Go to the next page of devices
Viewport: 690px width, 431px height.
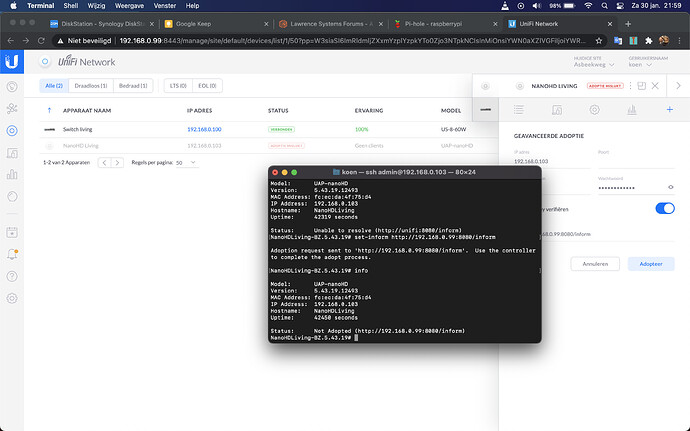pyautogui.click(x=117, y=162)
